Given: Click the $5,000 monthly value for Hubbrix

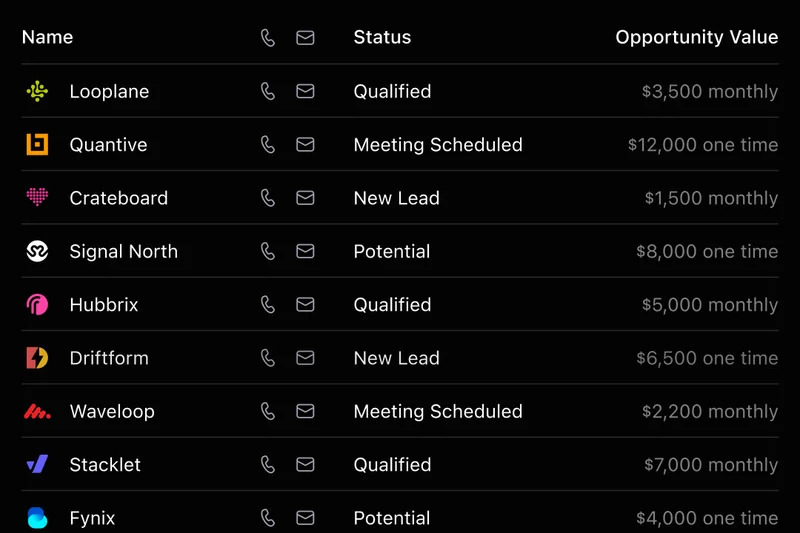Looking at the screenshot, I should pos(709,305).
